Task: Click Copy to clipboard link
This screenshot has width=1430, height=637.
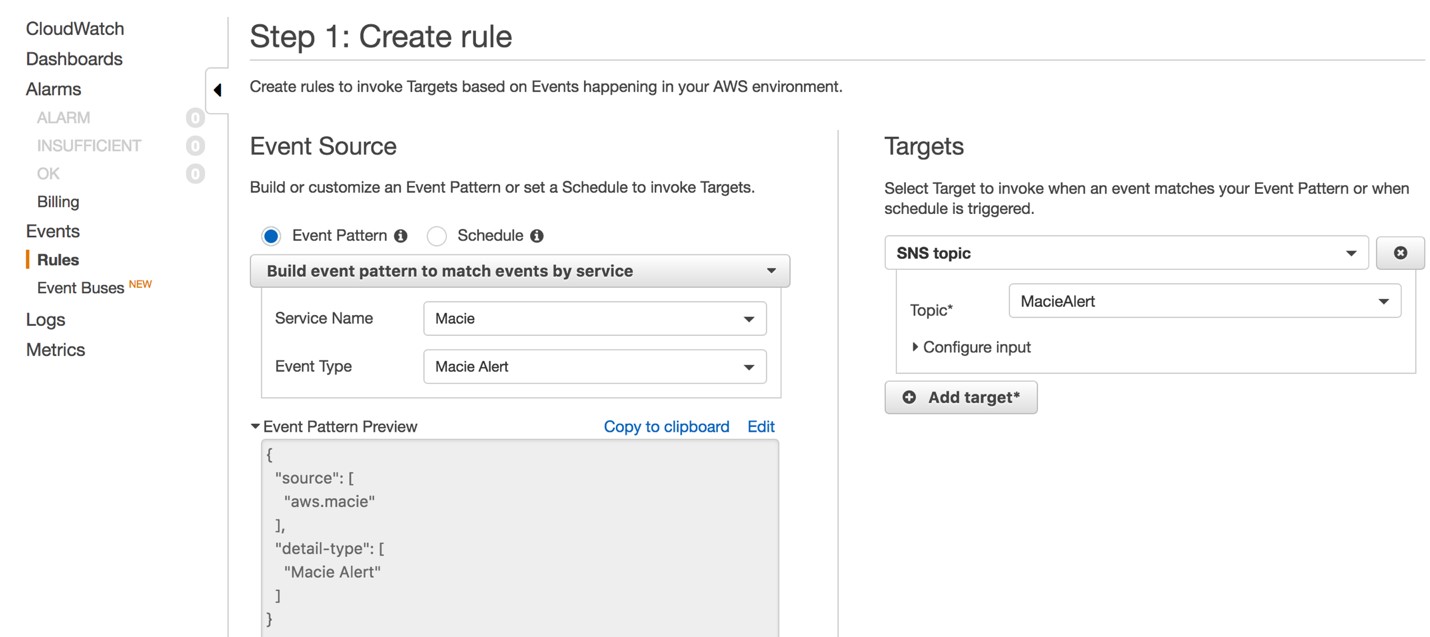Action: point(666,426)
